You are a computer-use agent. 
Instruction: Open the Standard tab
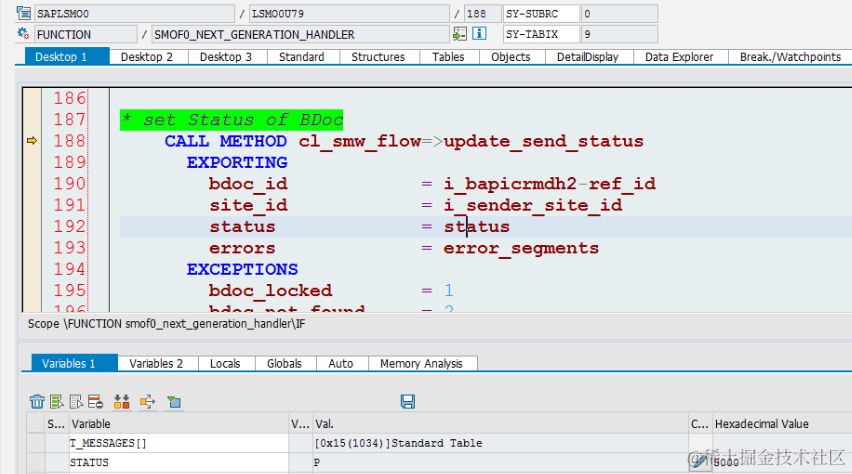302,57
